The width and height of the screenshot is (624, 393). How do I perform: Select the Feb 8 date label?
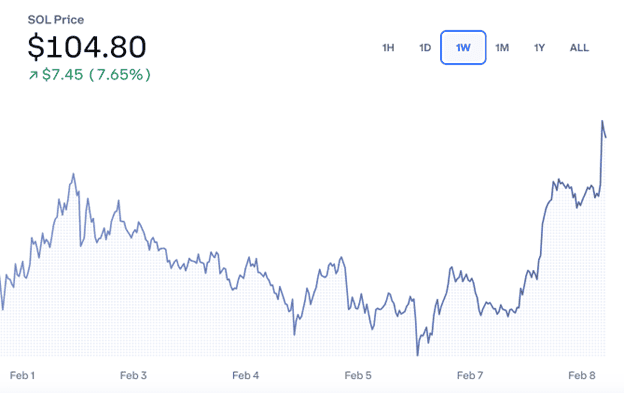tap(582, 375)
